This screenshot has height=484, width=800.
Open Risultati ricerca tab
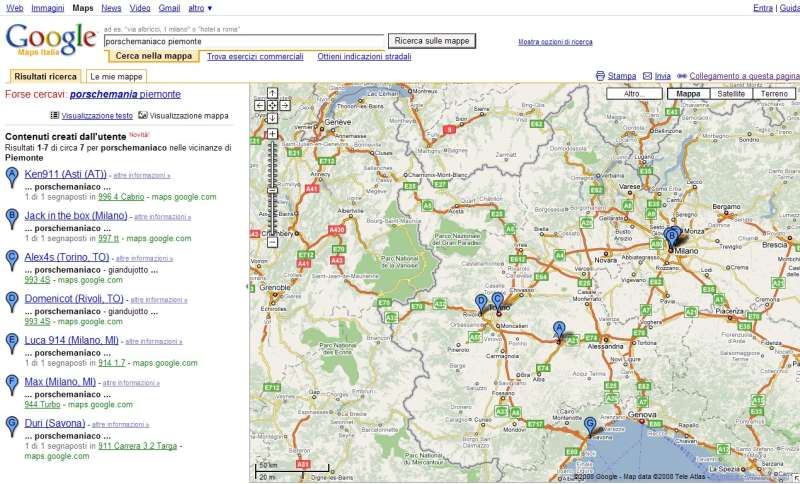click(45, 77)
